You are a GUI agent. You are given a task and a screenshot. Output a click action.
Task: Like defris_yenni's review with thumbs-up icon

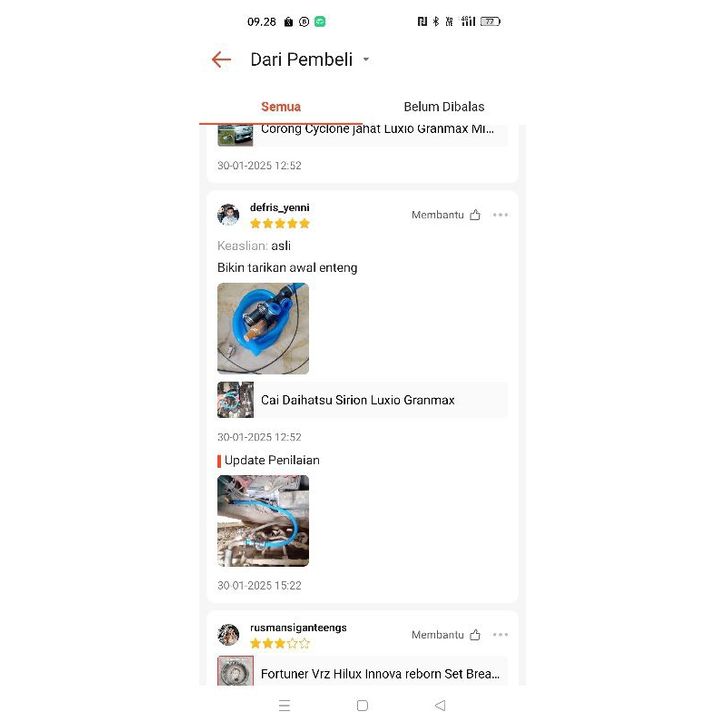click(x=475, y=215)
